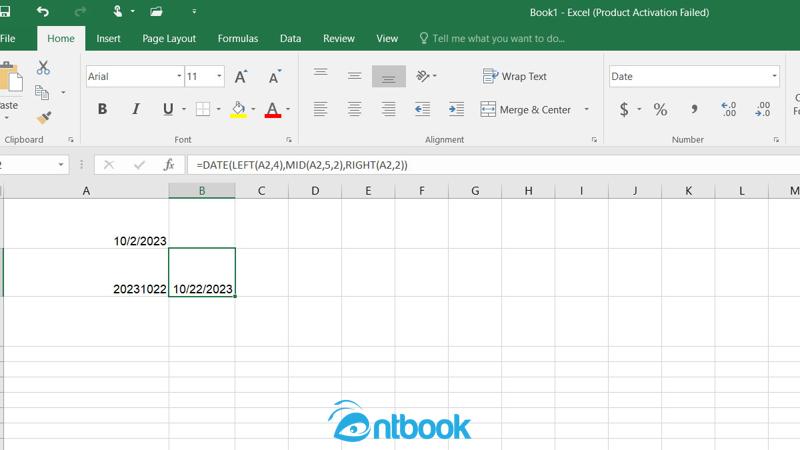Click the Copy icon

point(42,92)
